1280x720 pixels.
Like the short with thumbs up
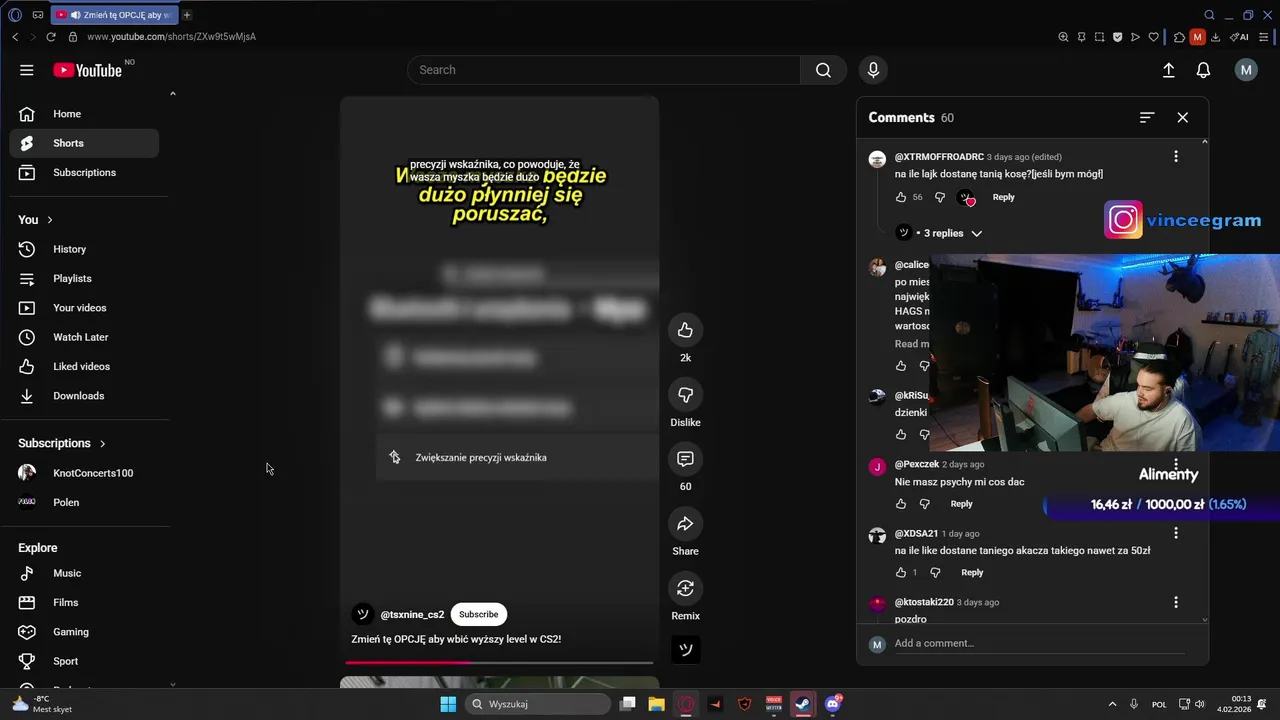(x=685, y=330)
